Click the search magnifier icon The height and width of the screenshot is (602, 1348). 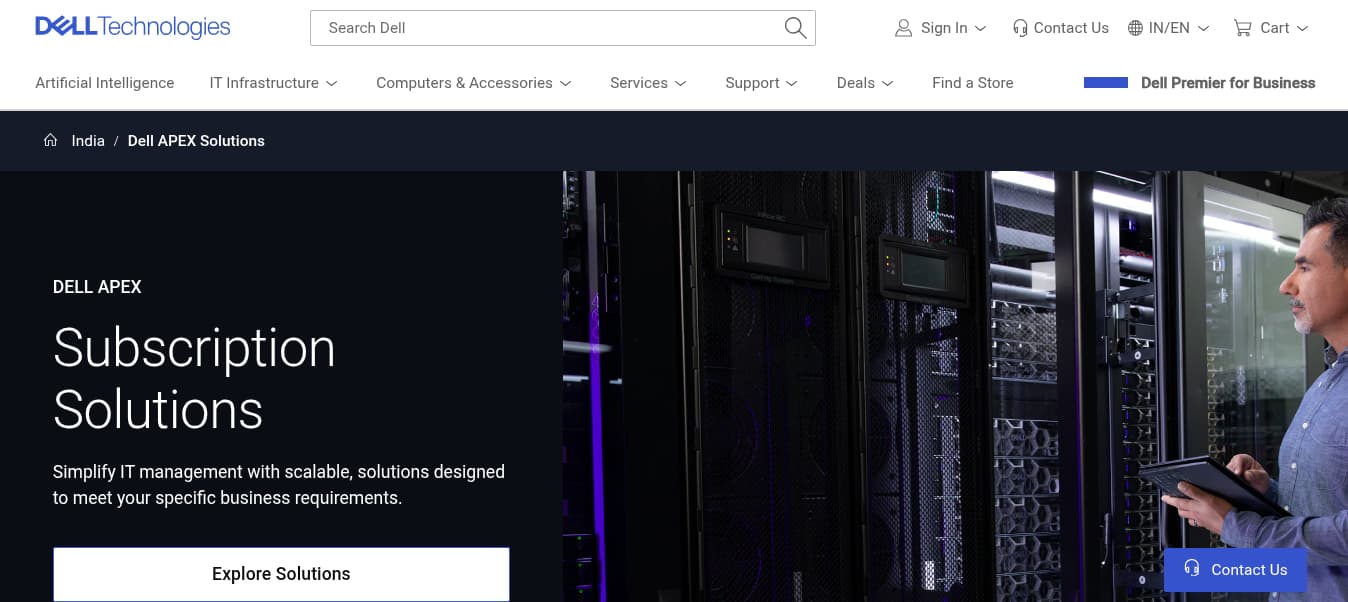tap(795, 28)
